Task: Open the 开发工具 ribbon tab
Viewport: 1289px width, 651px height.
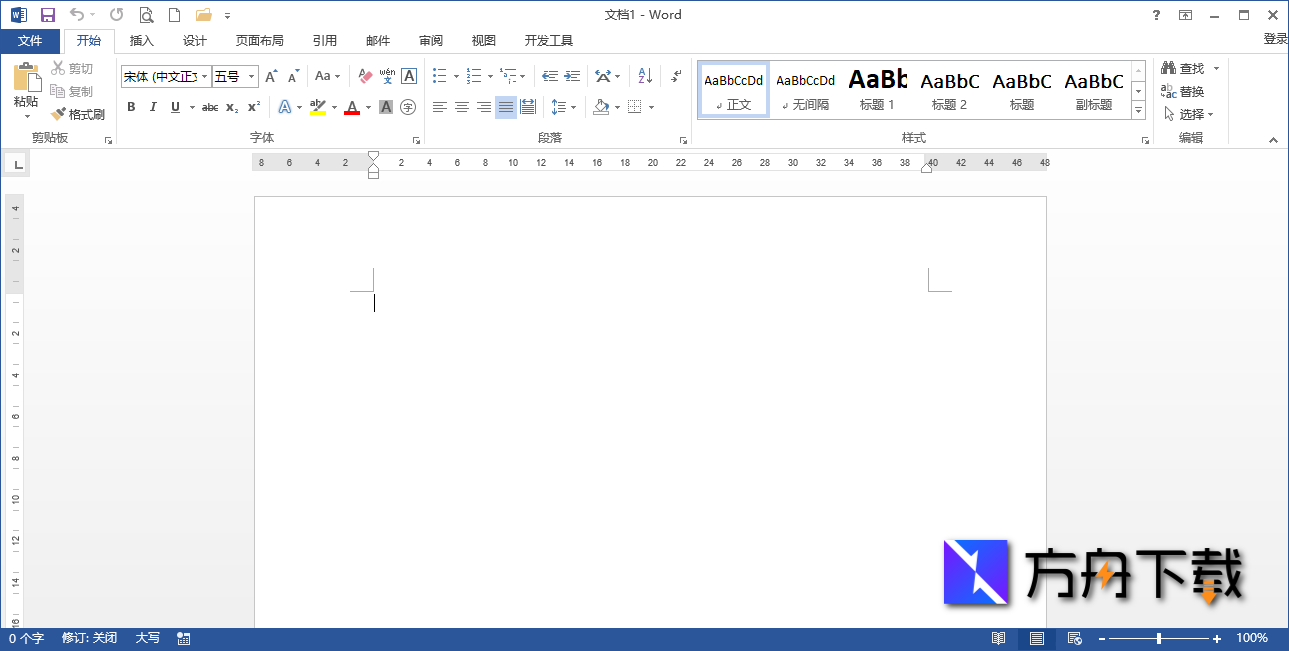Action: pyautogui.click(x=548, y=41)
